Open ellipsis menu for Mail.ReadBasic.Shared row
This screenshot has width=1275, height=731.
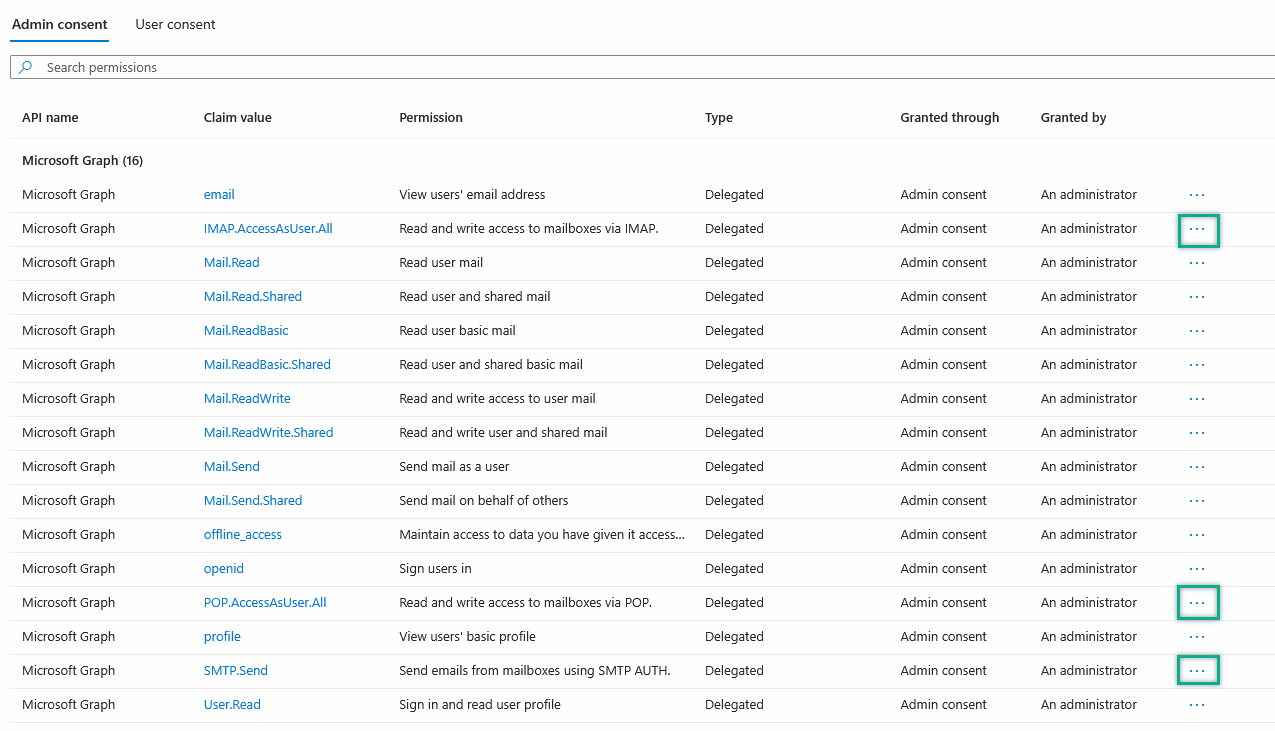point(1197,365)
